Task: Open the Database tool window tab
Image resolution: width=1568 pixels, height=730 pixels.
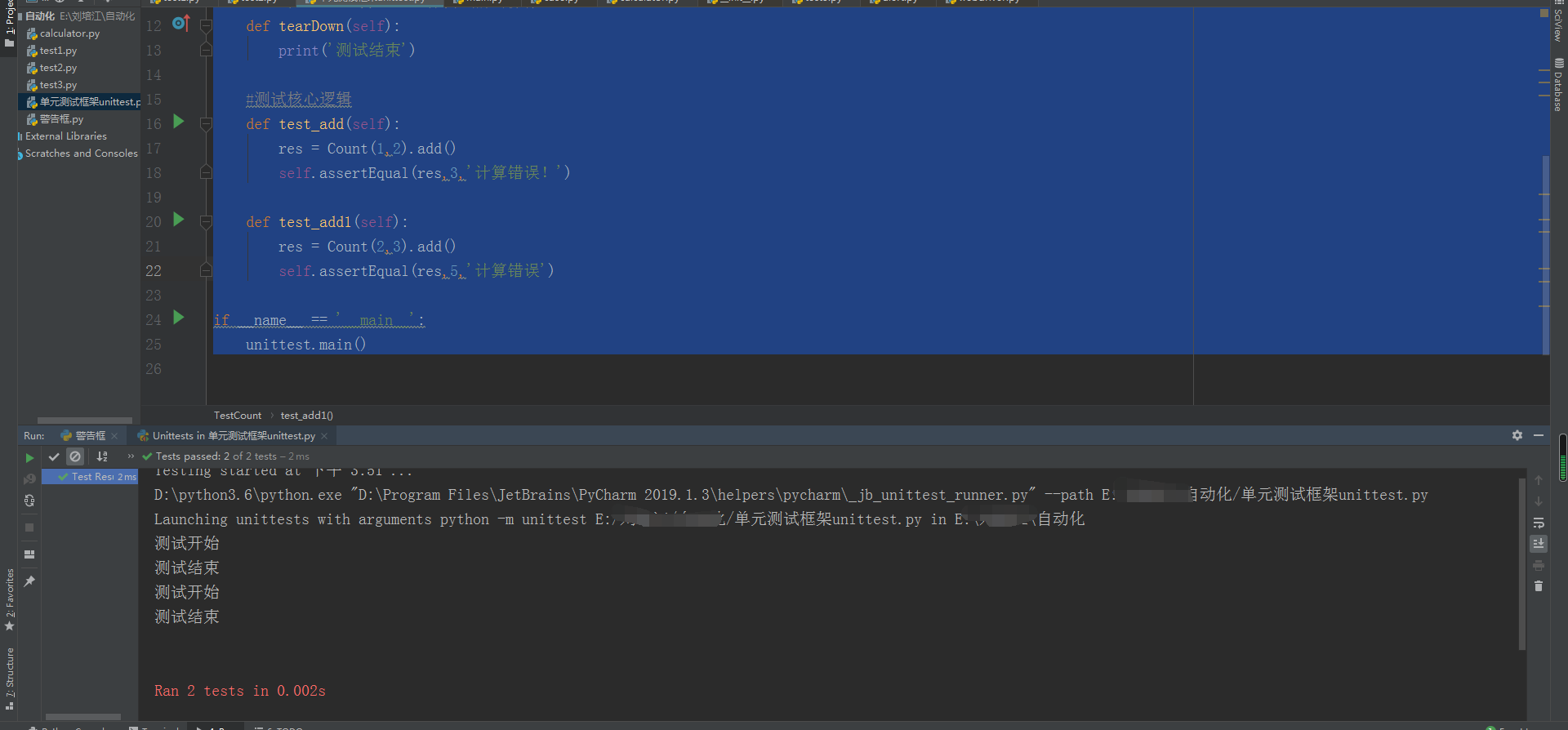Action: point(1559,86)
